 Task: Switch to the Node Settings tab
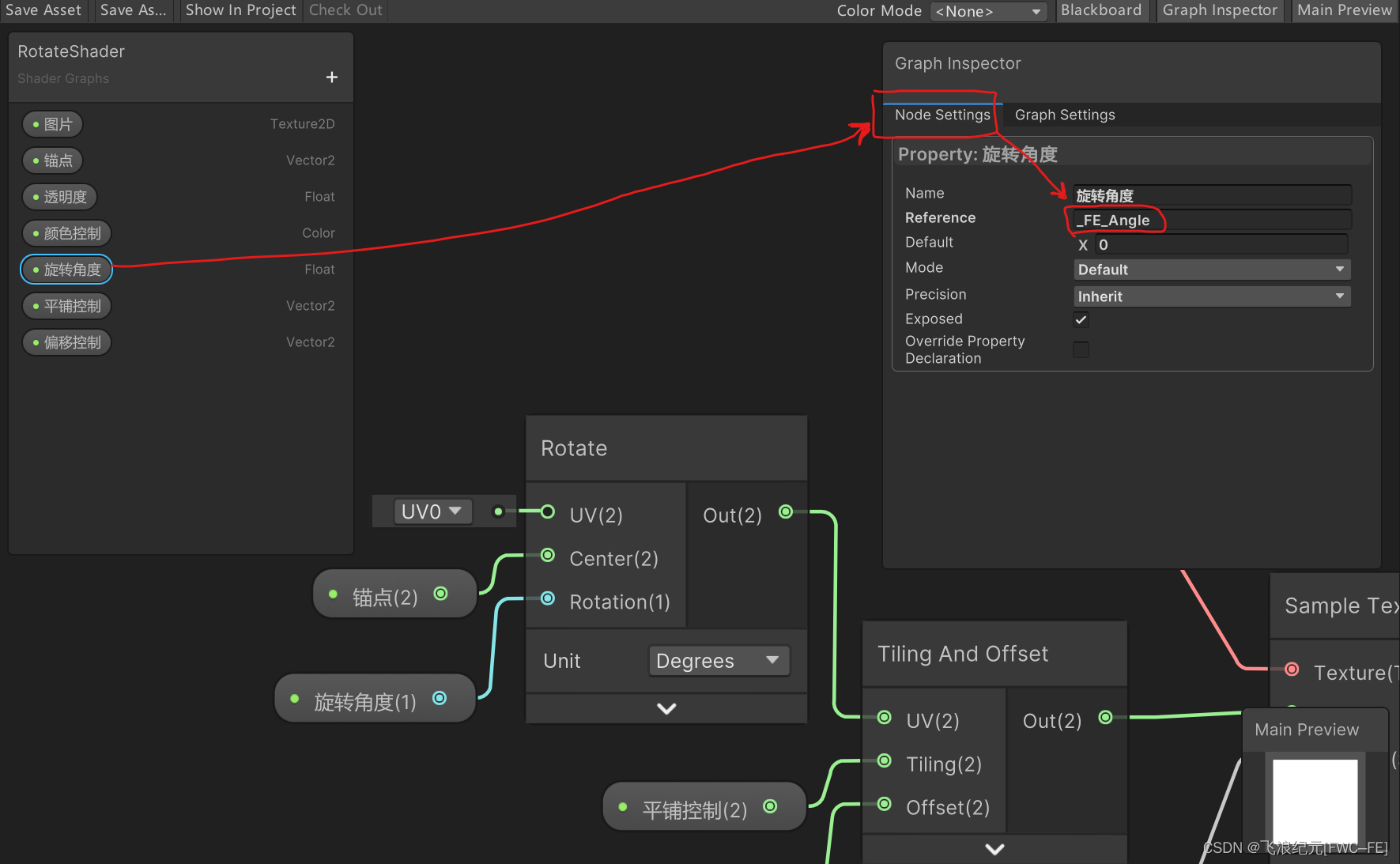[x=942, y=115]
